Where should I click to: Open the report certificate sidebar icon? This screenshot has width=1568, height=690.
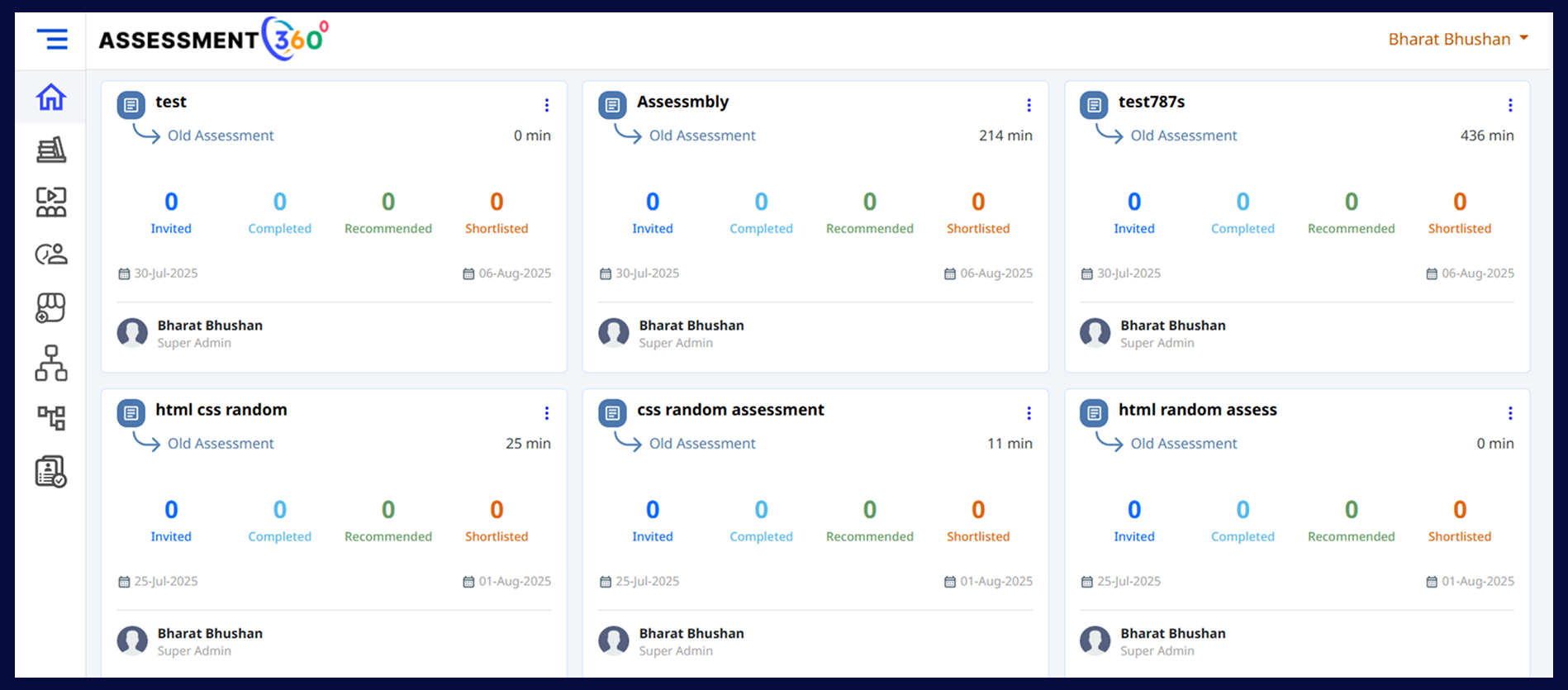coord(51,471)
